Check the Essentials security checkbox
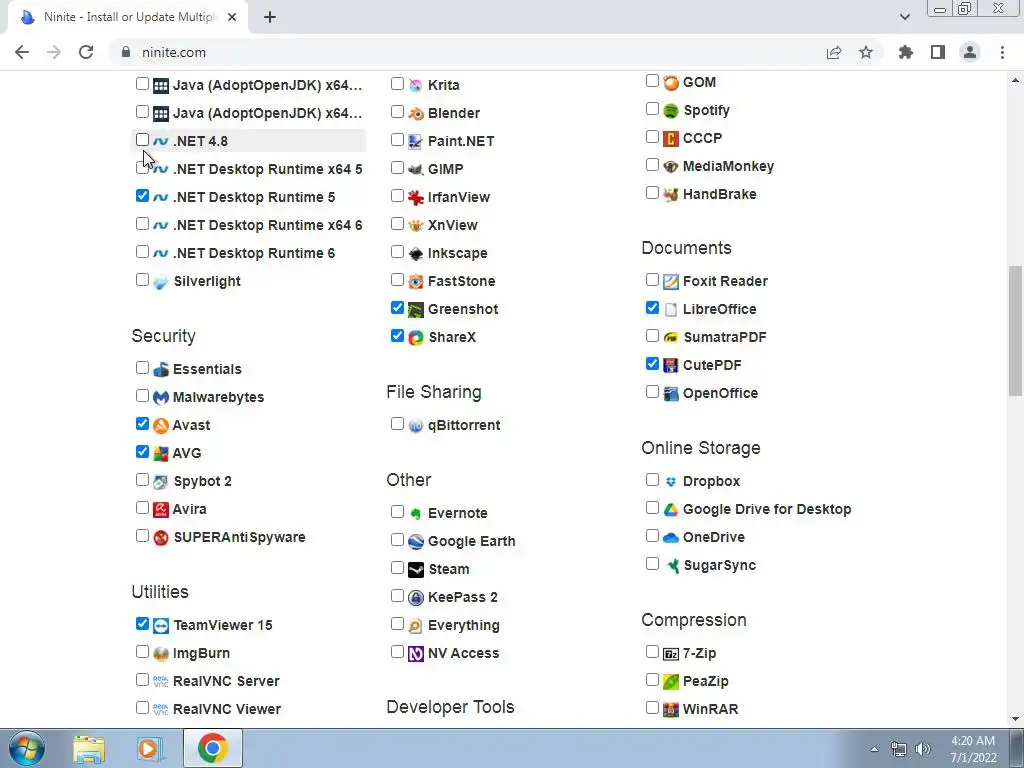The width and height of the screenshot is (1024, 768). click(x=142, y=368)
